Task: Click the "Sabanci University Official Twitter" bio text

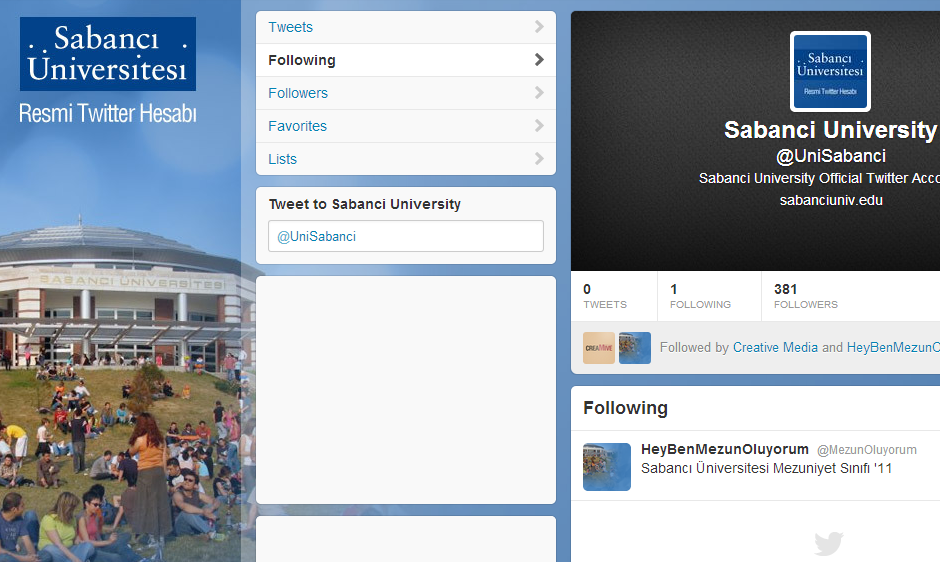Action: coord(819,178)
